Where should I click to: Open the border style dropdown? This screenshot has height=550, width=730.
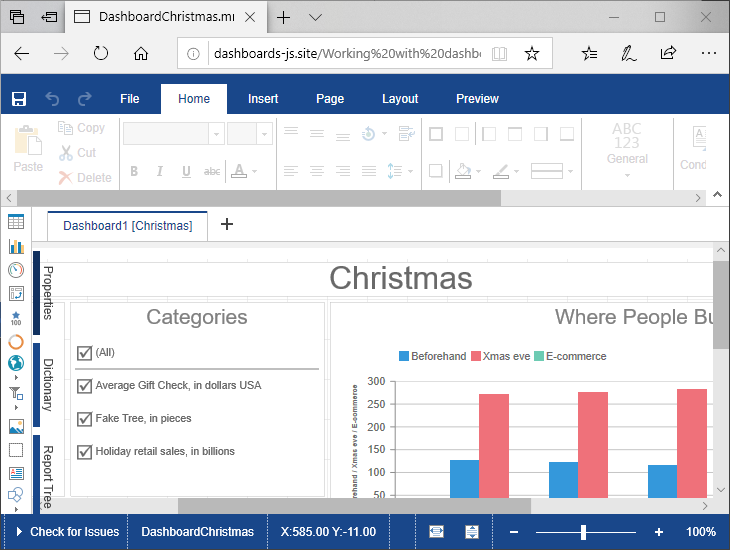click(552, 171)
